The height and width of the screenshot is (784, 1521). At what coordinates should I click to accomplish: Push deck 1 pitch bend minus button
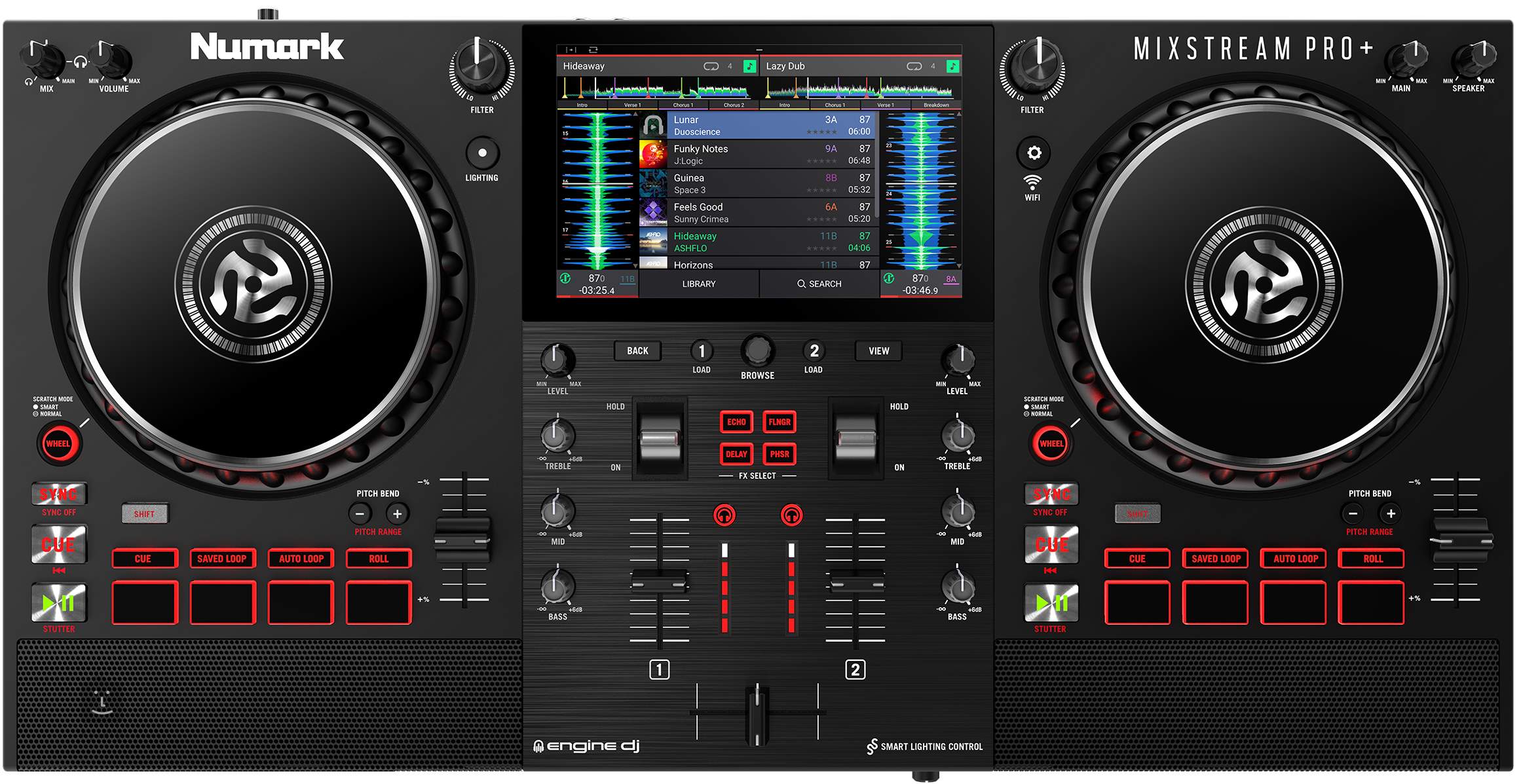360,514
